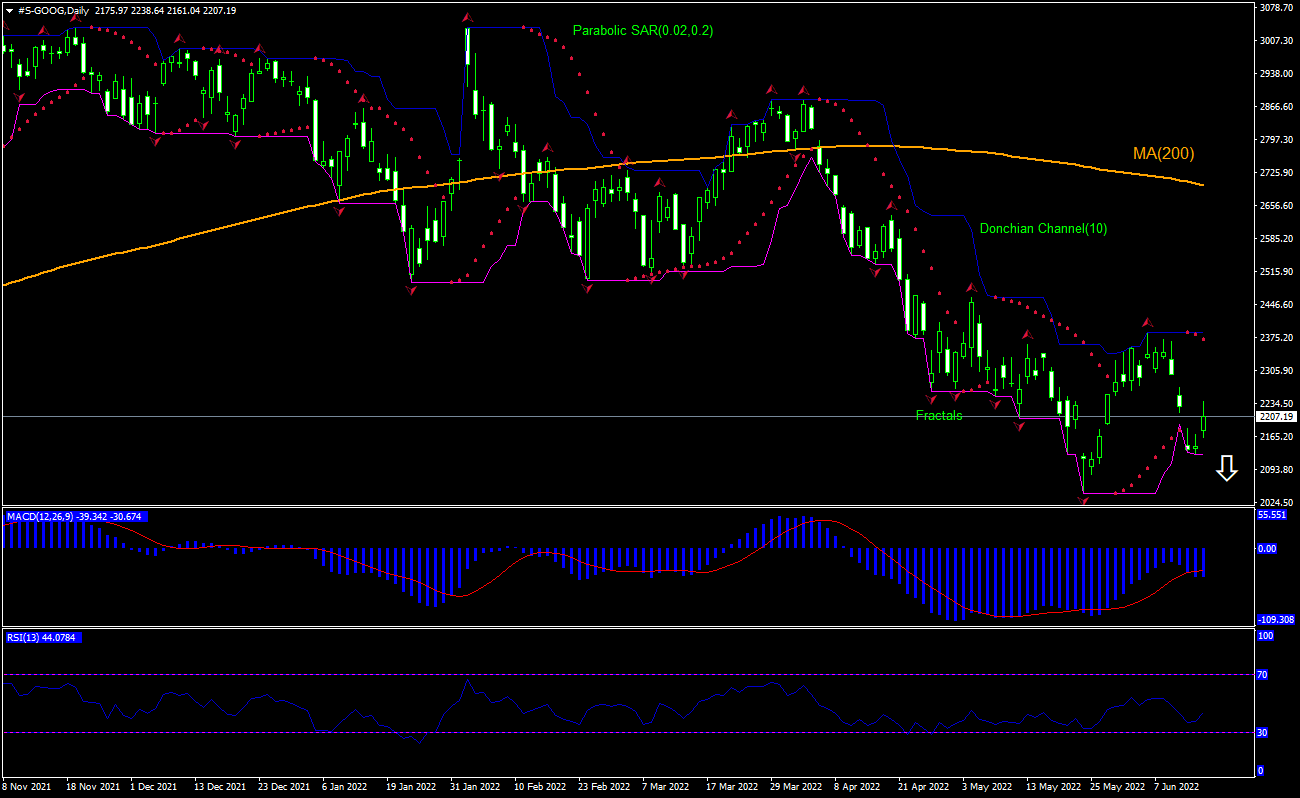Click the triangle beside #S-GOOG title
Screen dimensions: 1300x798
pos(8,9)
